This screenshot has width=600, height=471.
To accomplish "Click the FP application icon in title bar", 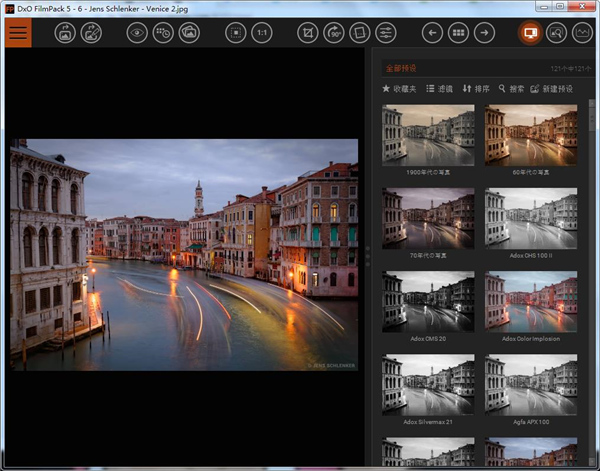I will pos(10,8).
